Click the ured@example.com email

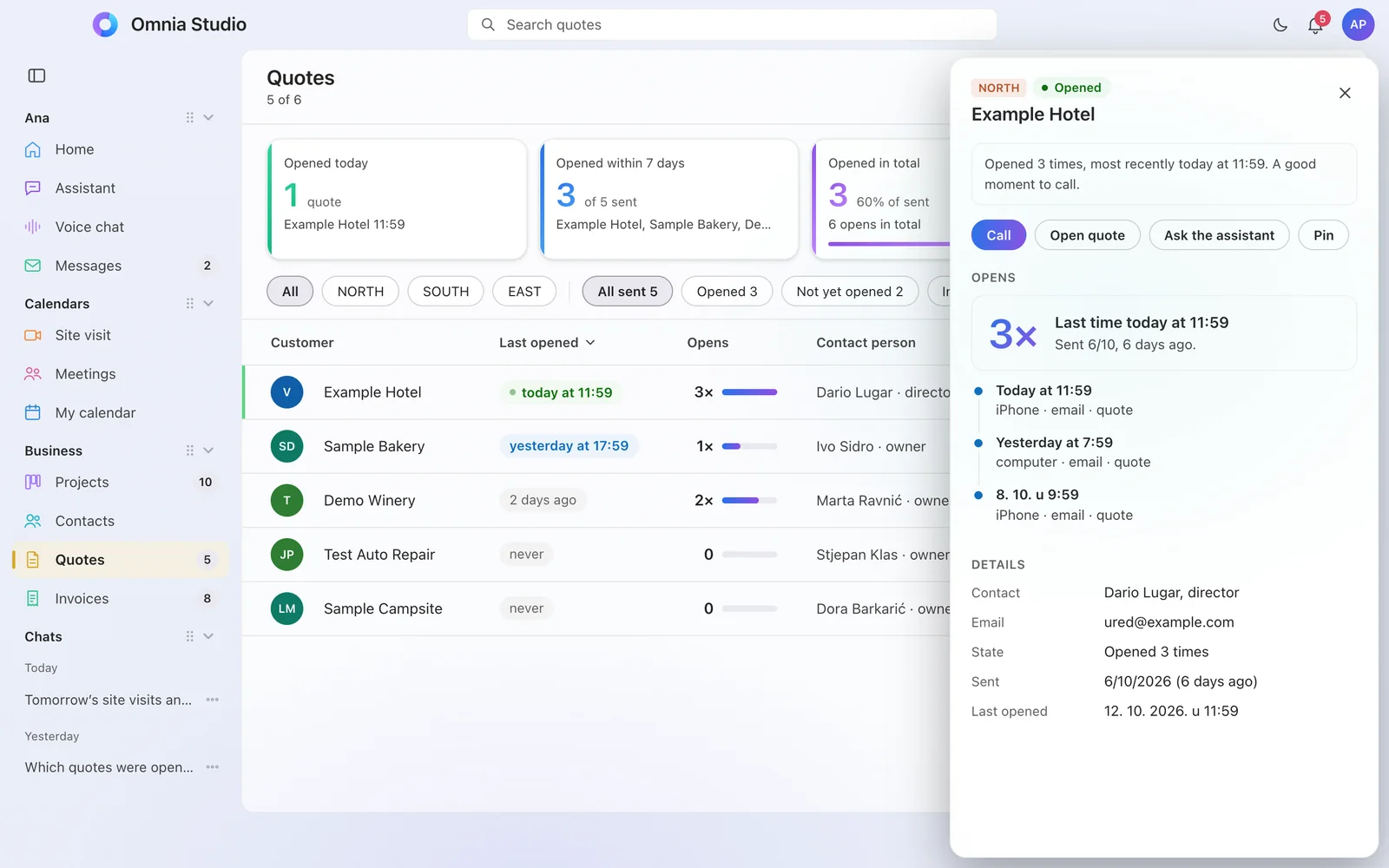coord(1168,622)
